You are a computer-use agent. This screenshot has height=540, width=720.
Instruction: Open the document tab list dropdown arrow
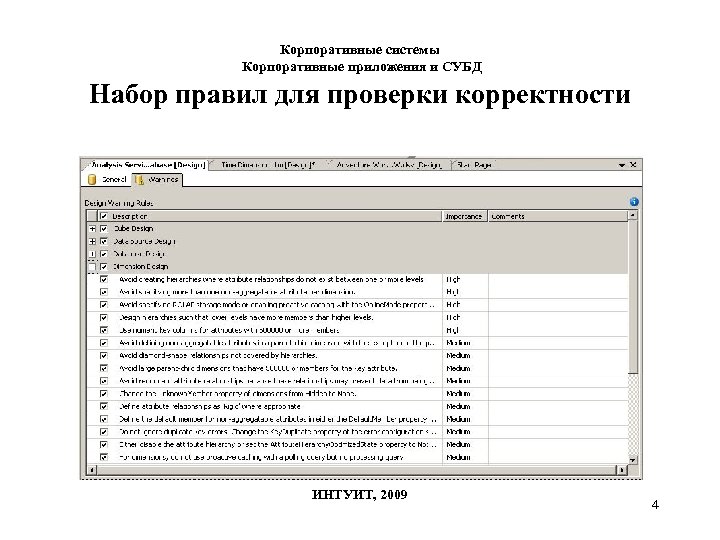pyautogui.click(x=622, y=165)
